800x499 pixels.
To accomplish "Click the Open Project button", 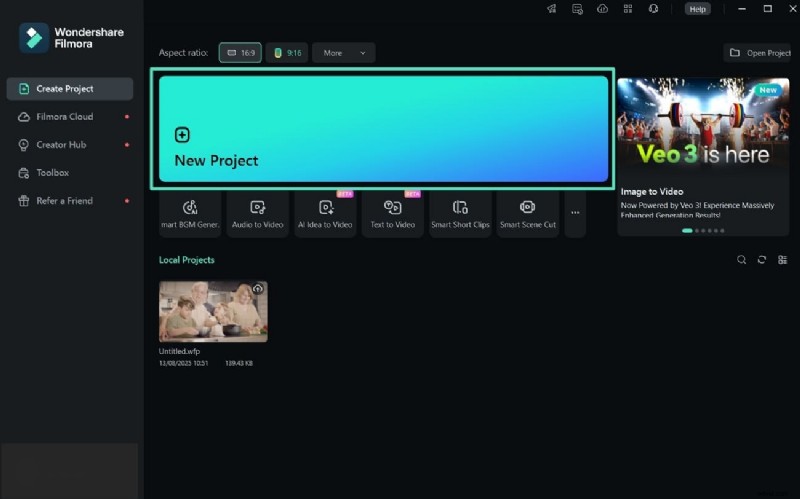I will tap(760, 53).
